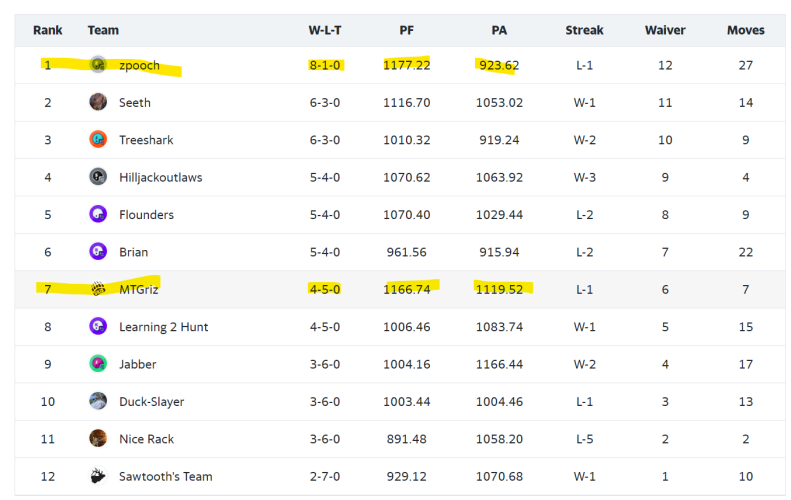The width and height of the screenshot is (791, 500).
Task: Open the Learning 2 Hunt team link
Action: (163, 327)
